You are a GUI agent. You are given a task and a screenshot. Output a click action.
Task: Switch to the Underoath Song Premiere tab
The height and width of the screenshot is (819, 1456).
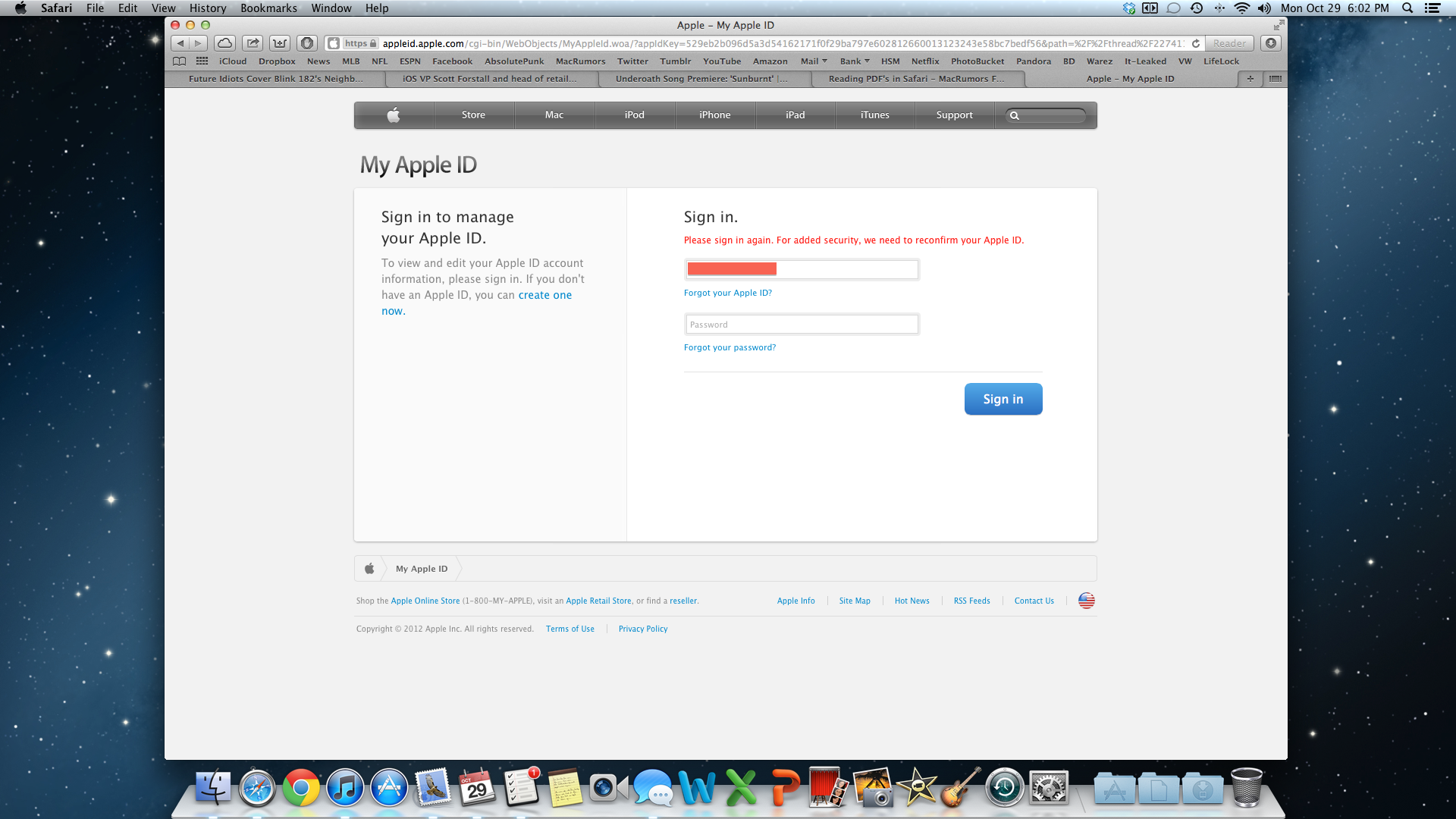(701, 79)
